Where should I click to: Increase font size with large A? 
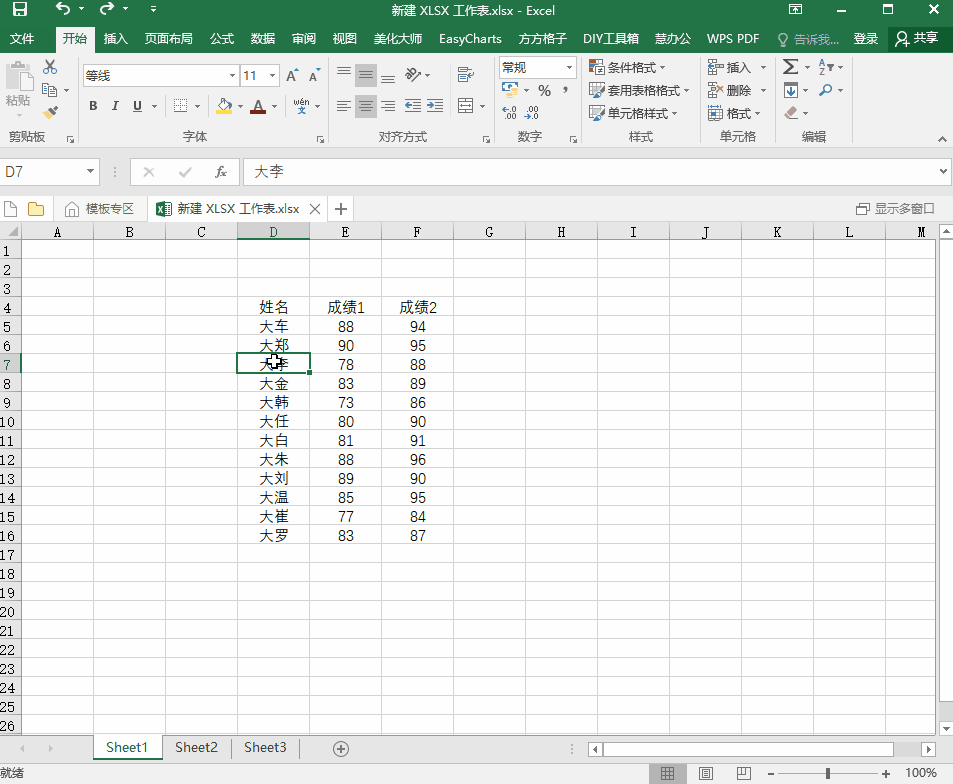tap(292, 75)
